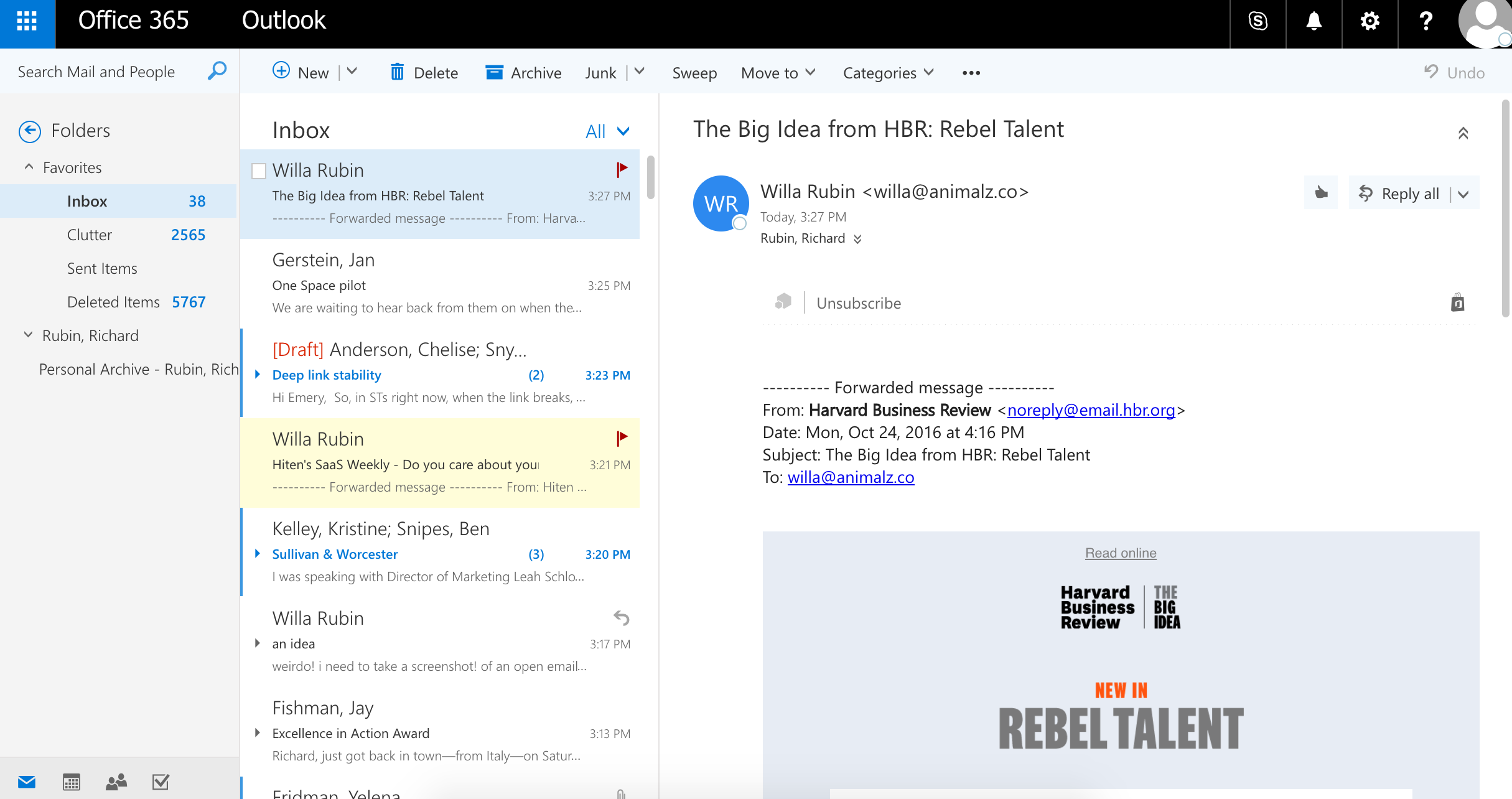This screenshot has height=799, width=1512.
Task: Click the shopping bag add-ins icon
Action: pos(1457,302)
